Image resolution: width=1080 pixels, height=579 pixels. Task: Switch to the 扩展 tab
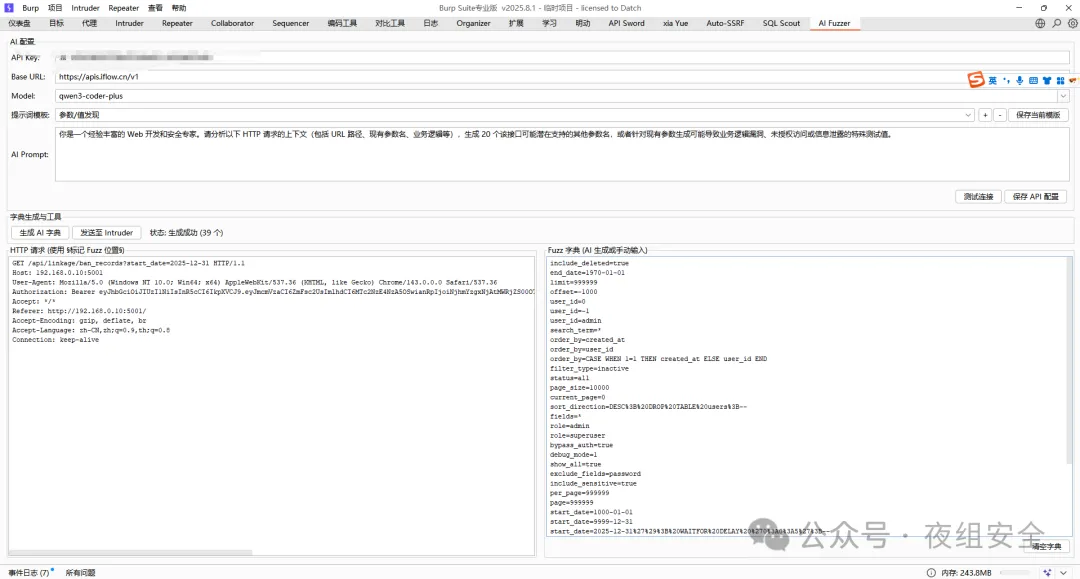pyautogui.click(x=516, y=23)
